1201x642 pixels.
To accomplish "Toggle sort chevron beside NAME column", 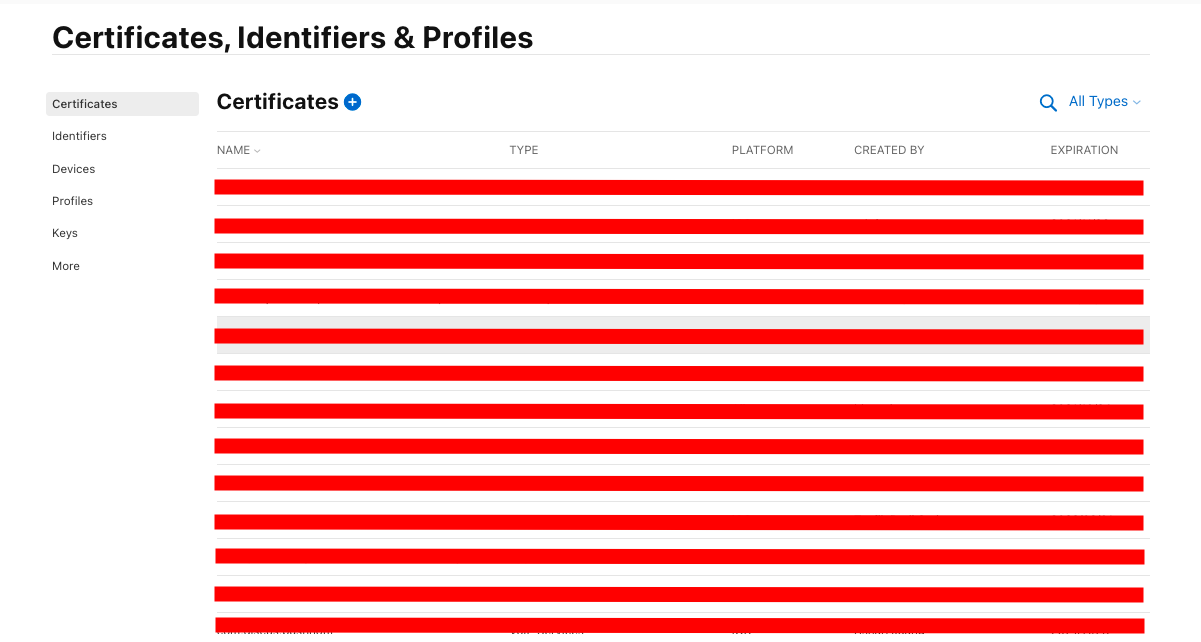I will click(x=257, y=151).
